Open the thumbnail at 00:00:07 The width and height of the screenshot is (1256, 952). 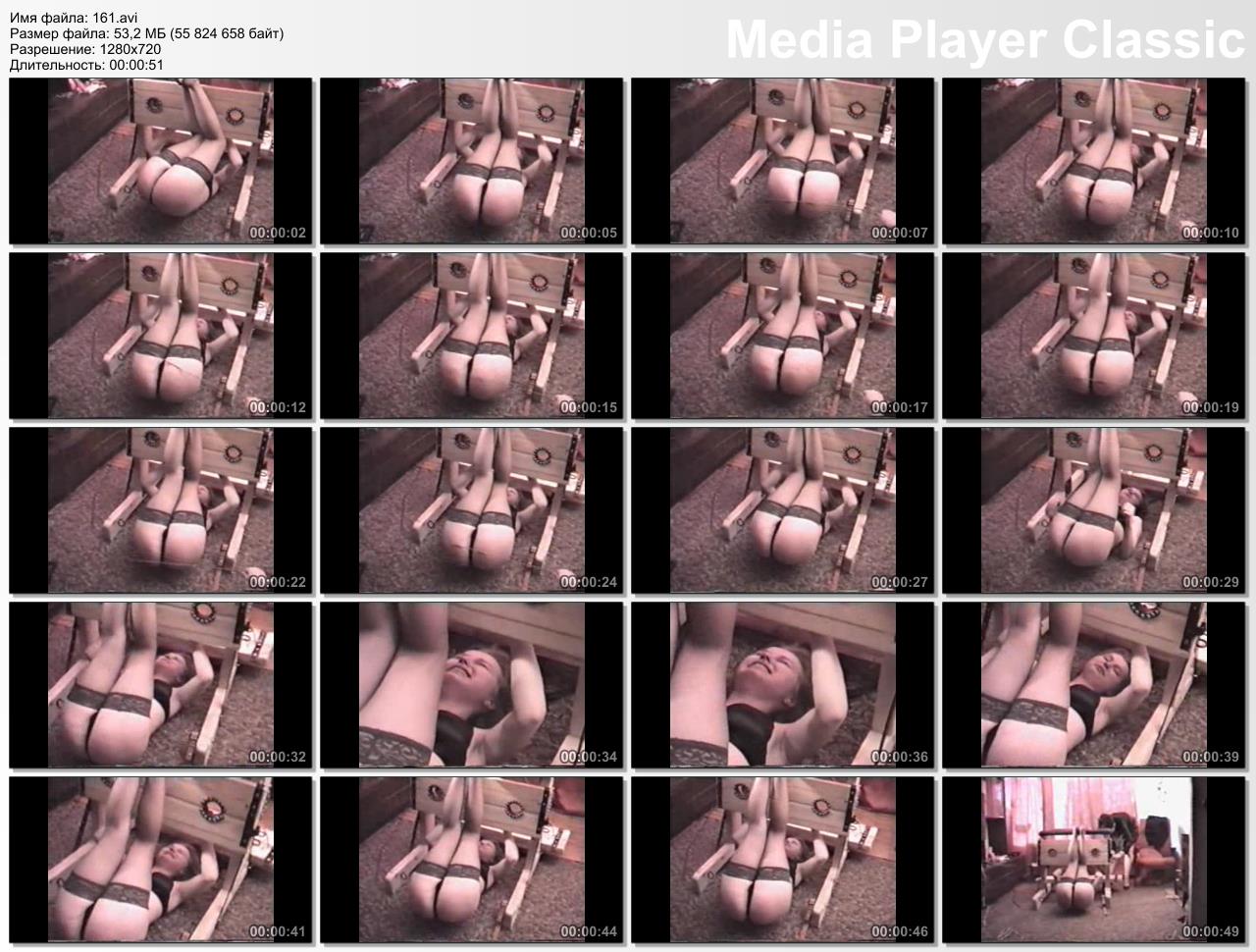point(783,162)
